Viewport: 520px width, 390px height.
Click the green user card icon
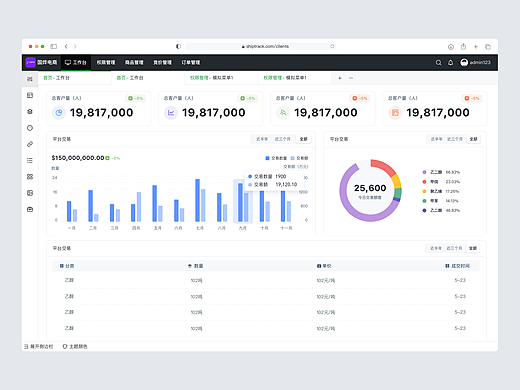(283, 113)
